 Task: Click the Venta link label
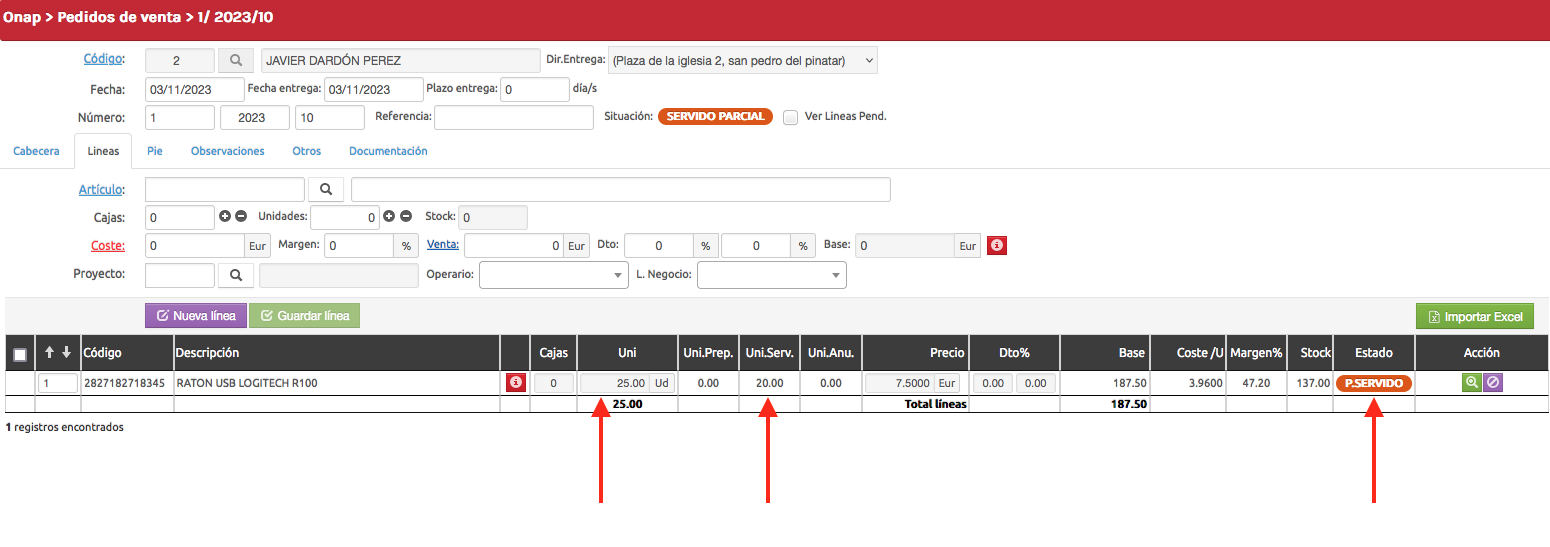pyautogui.click(x=442, y=244)
